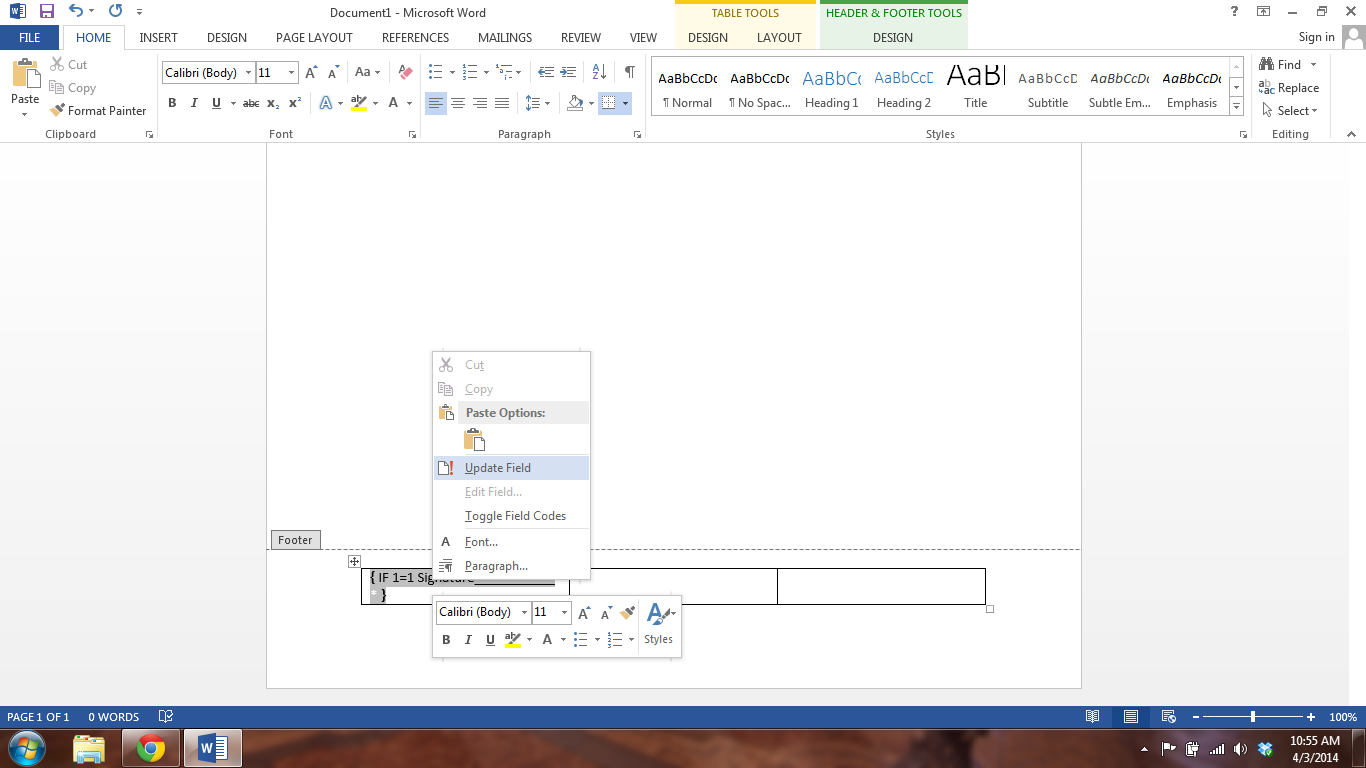Viewport: 1366px width, 768px height.
Task: Apply Text Highlight Color in ribbon
Action: (x=360, y=103)
